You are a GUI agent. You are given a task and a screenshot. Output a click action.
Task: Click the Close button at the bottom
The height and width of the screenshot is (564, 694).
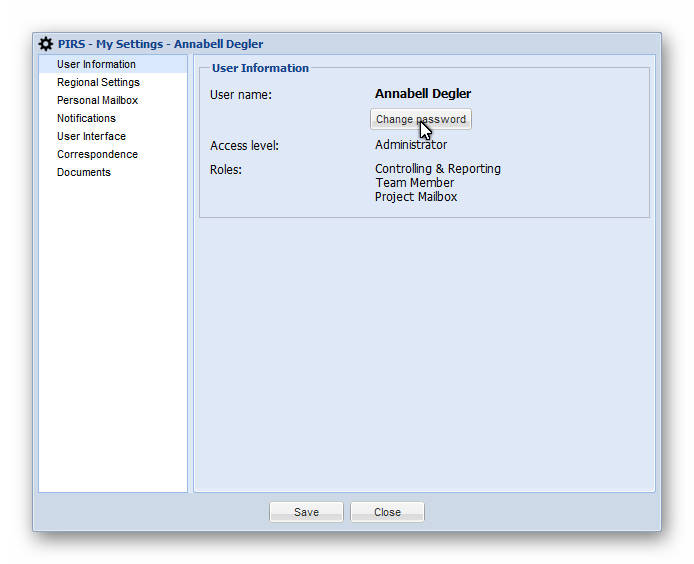[387, 512]
